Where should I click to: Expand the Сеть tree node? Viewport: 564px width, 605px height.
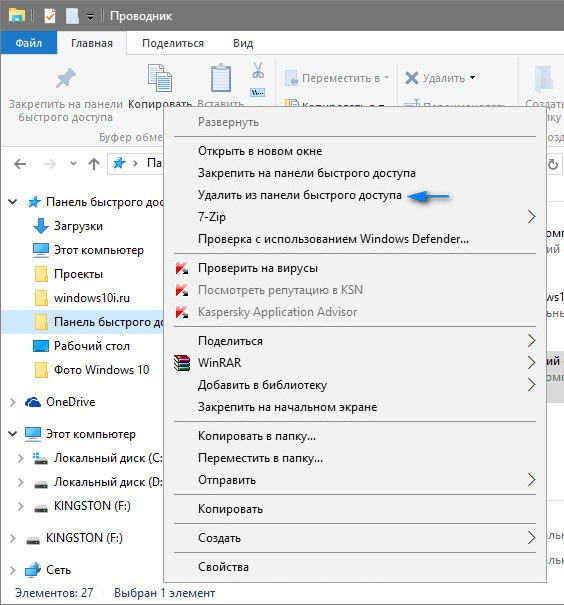[13, 570]
